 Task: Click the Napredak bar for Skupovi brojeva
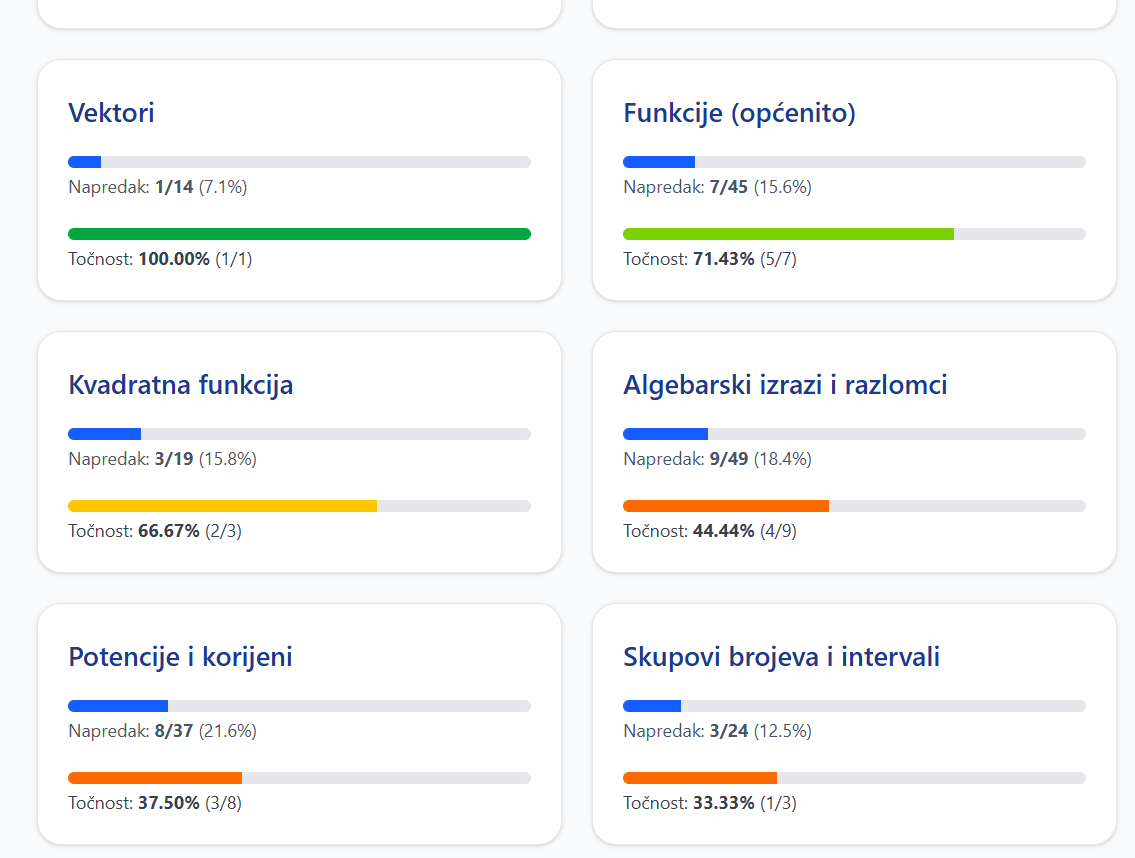(x=855, y=705)
